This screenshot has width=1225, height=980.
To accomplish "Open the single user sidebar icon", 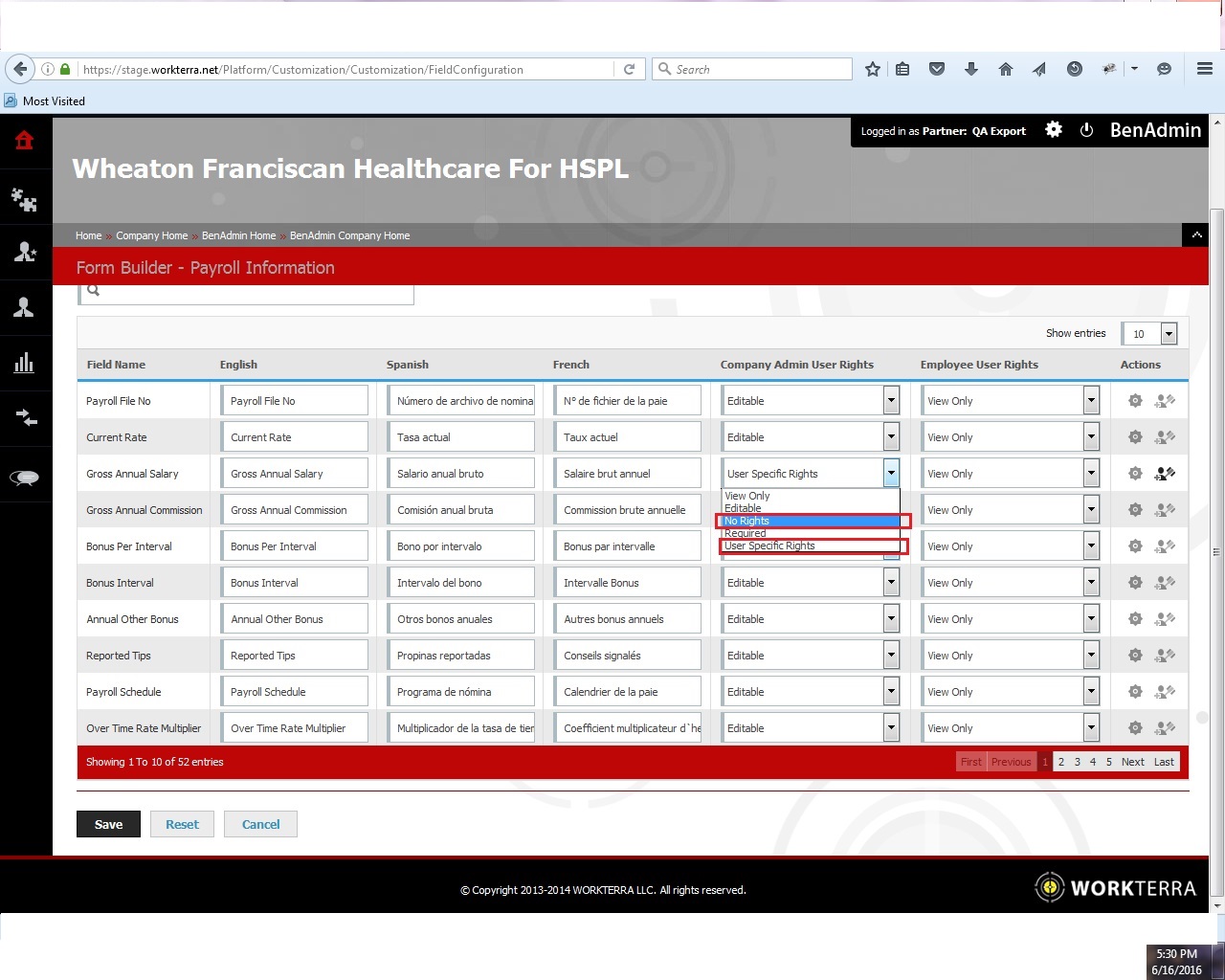I will (25, 307).
